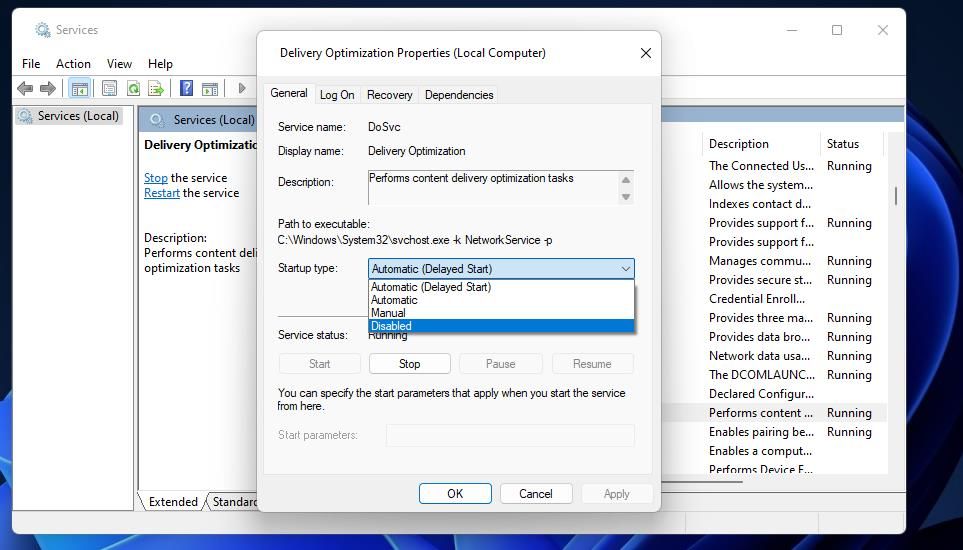Choose Automatic startup option
Image resolution: width=963 pixels, height=550 pixels.
click(501, 300)
